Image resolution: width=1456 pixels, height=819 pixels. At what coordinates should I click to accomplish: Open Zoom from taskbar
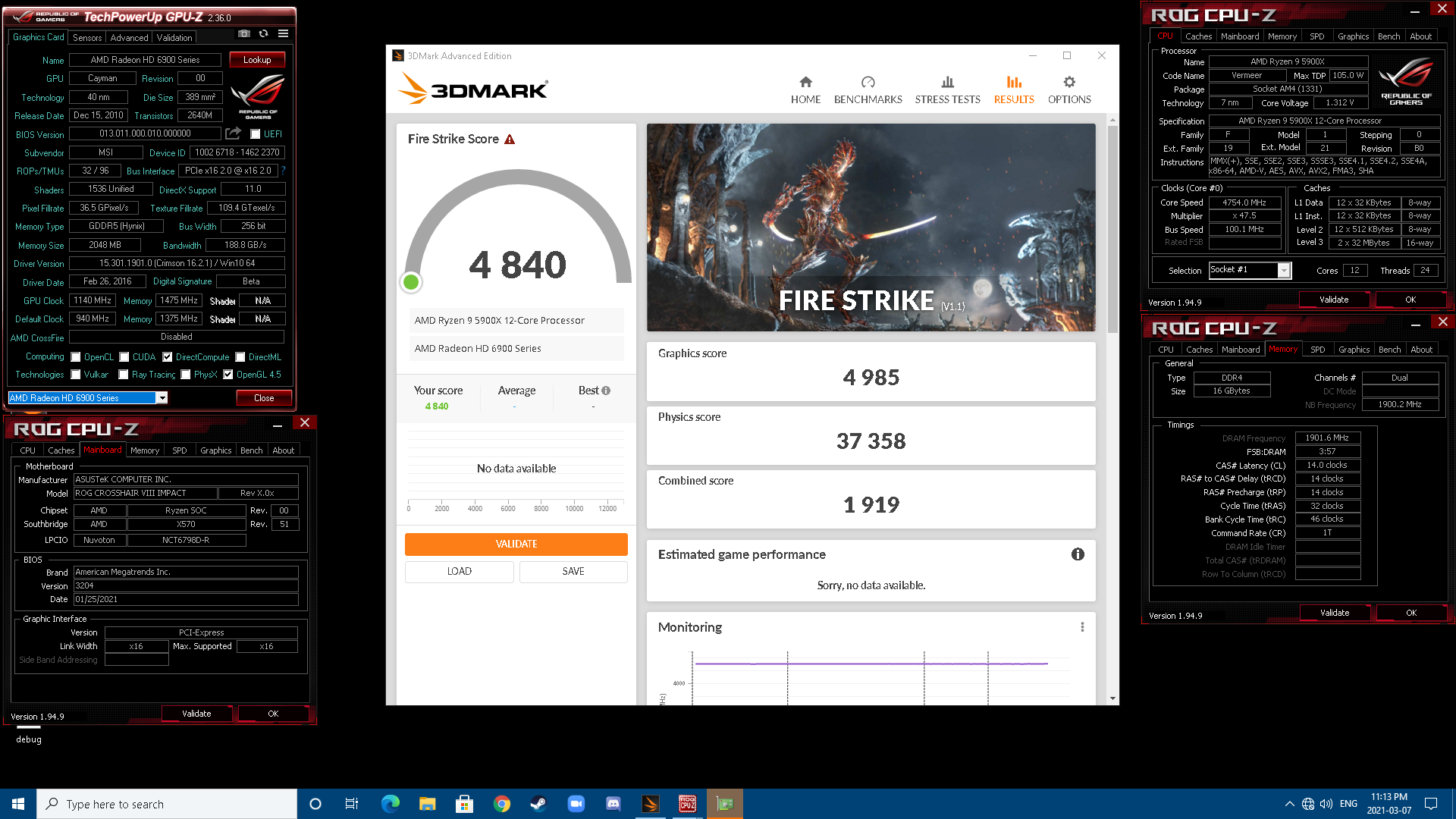(576, 804)
